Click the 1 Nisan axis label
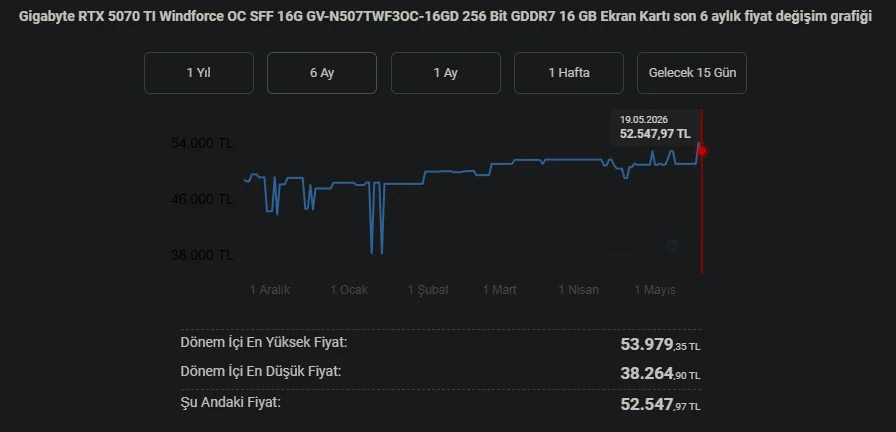 click(x=579, y=290)
